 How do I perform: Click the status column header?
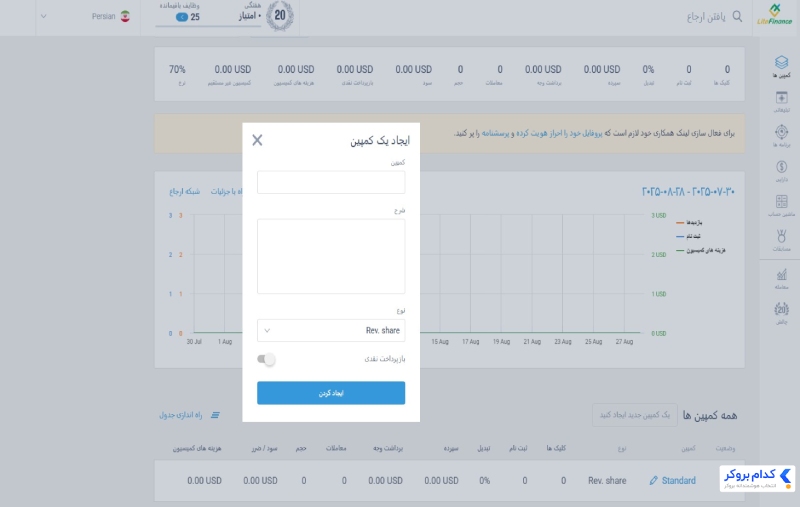(725, 448)
